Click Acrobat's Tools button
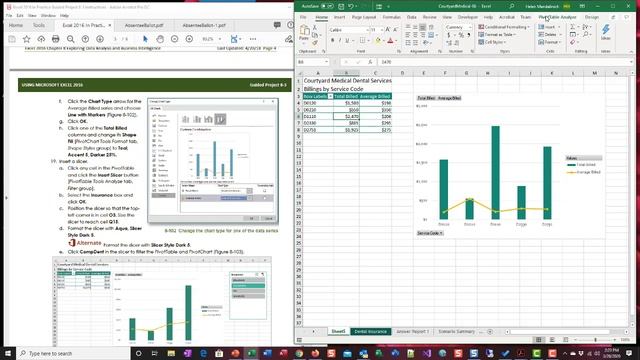Viewport: 640px width, 360px height. (x=39, y=25)
